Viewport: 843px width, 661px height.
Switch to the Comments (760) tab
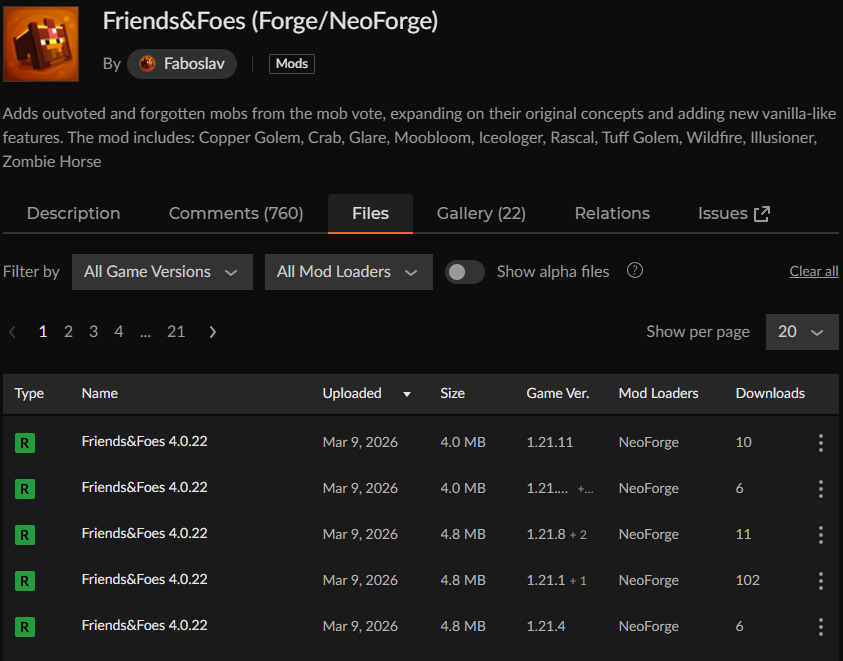[x=236, y=213]
